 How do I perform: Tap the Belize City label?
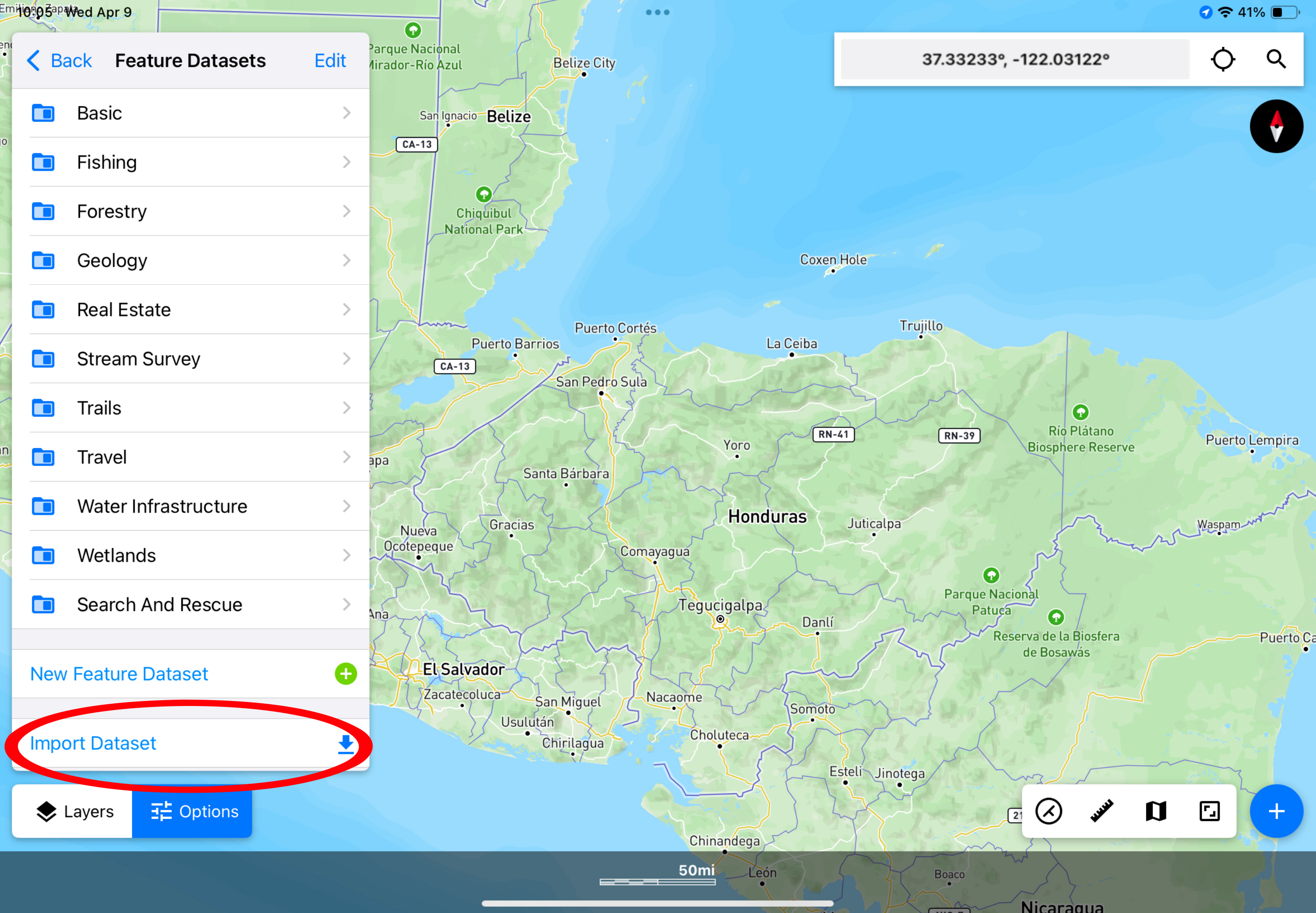(x=584, y=63)
